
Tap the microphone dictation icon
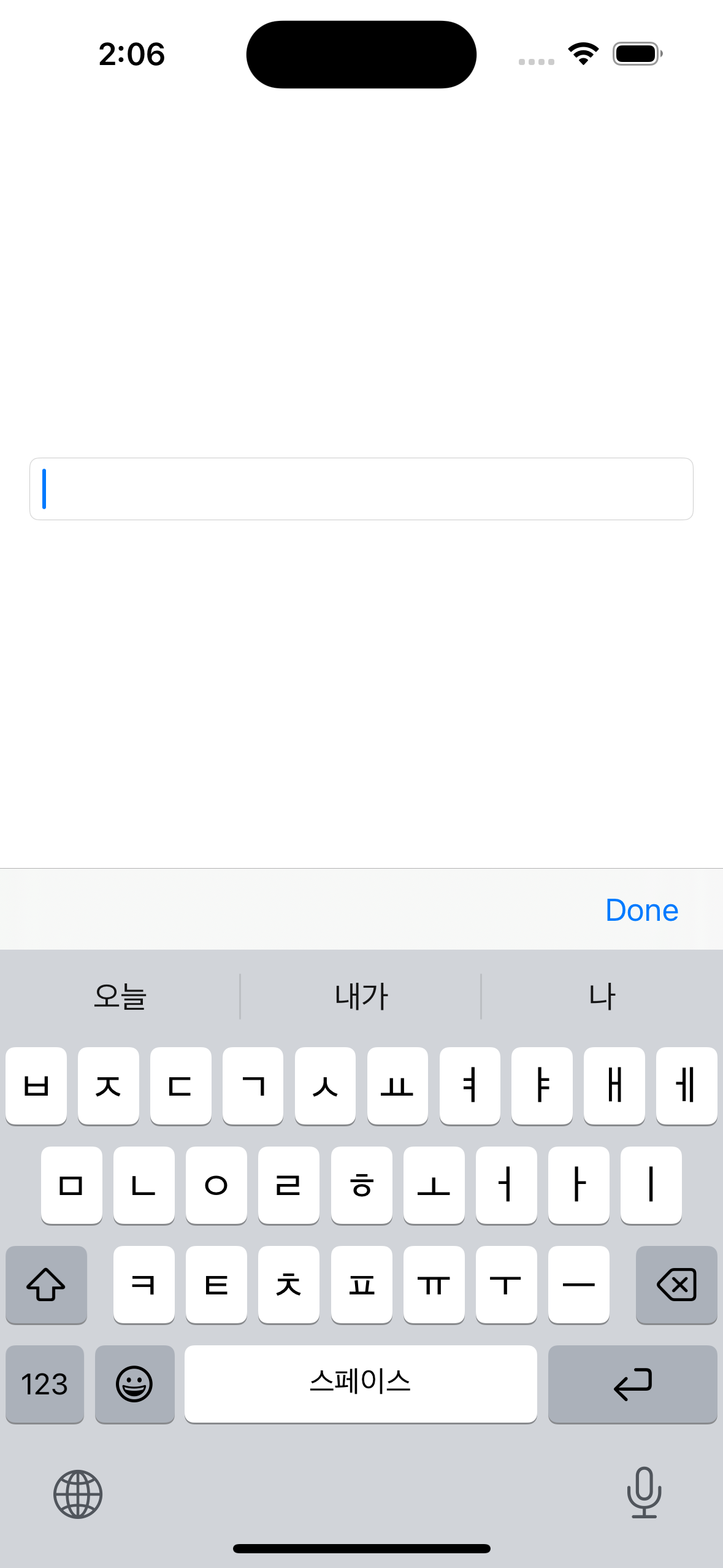644,1493
